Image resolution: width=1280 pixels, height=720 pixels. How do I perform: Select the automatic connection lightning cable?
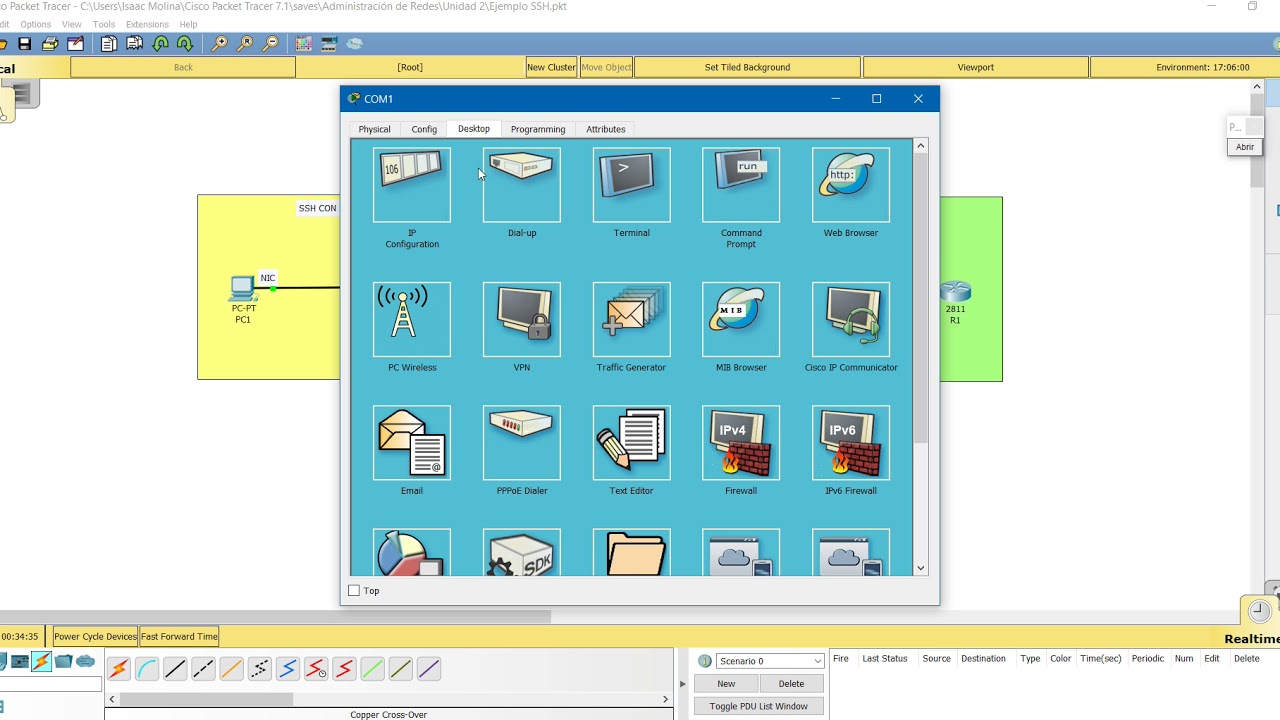coord(118,669)
